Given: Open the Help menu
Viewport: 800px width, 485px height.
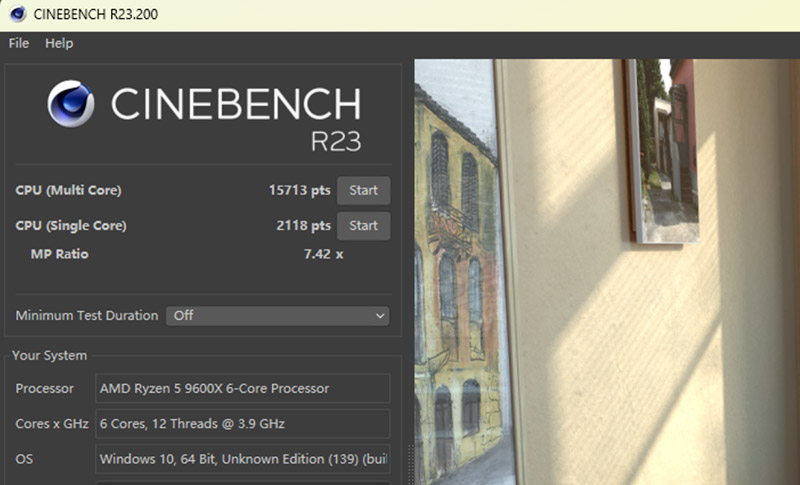Looking at the screenshot, I should (x=59, y=43).
